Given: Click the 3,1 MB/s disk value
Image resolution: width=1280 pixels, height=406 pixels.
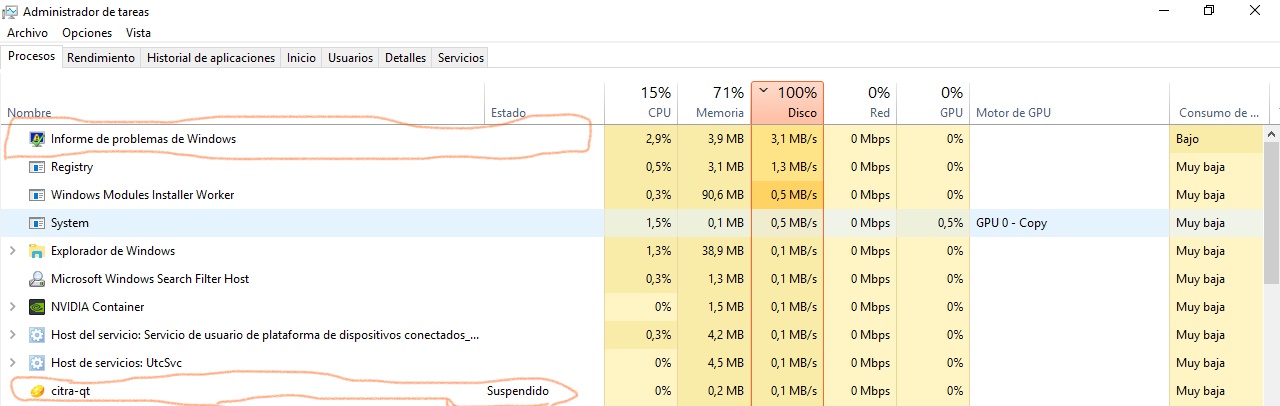Looking at the screenshot, I should click(x=793, y=139).
